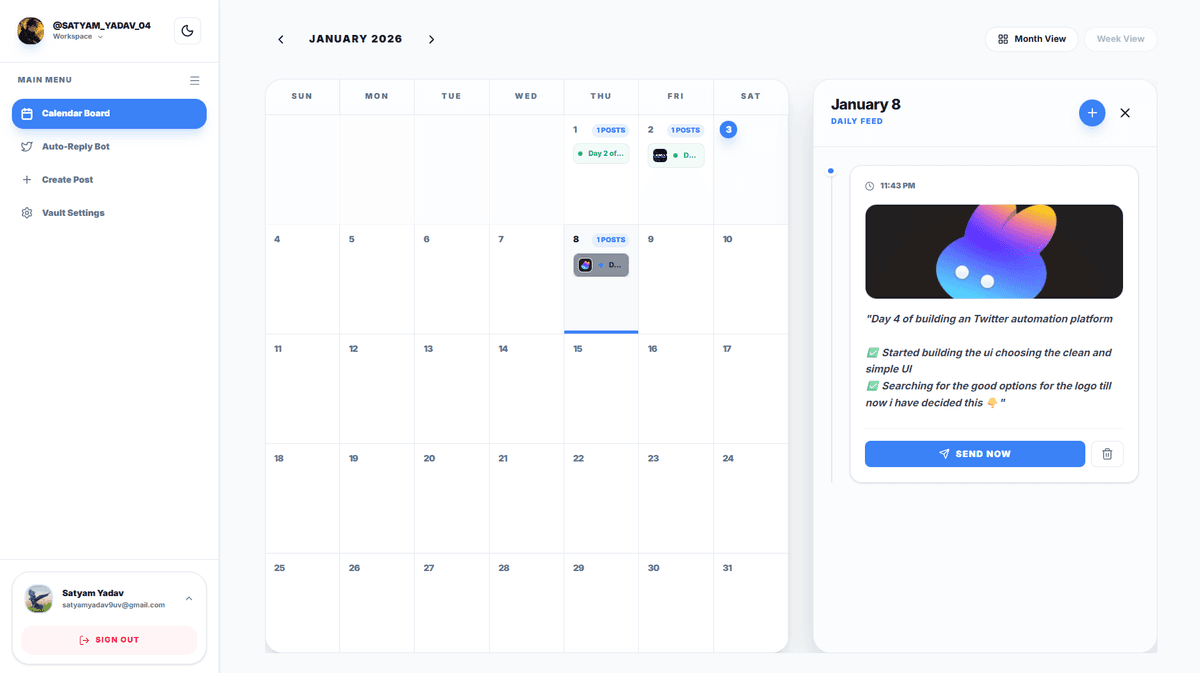The image size is (1200, 673).
Task: Add a new post with the plus button
Action: [x=1092, y=113]
